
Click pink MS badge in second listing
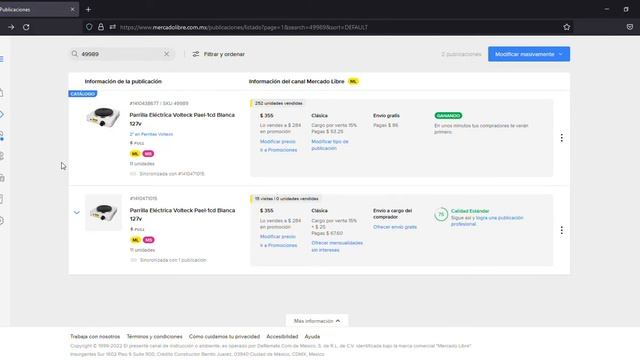[x=149, y=240]
